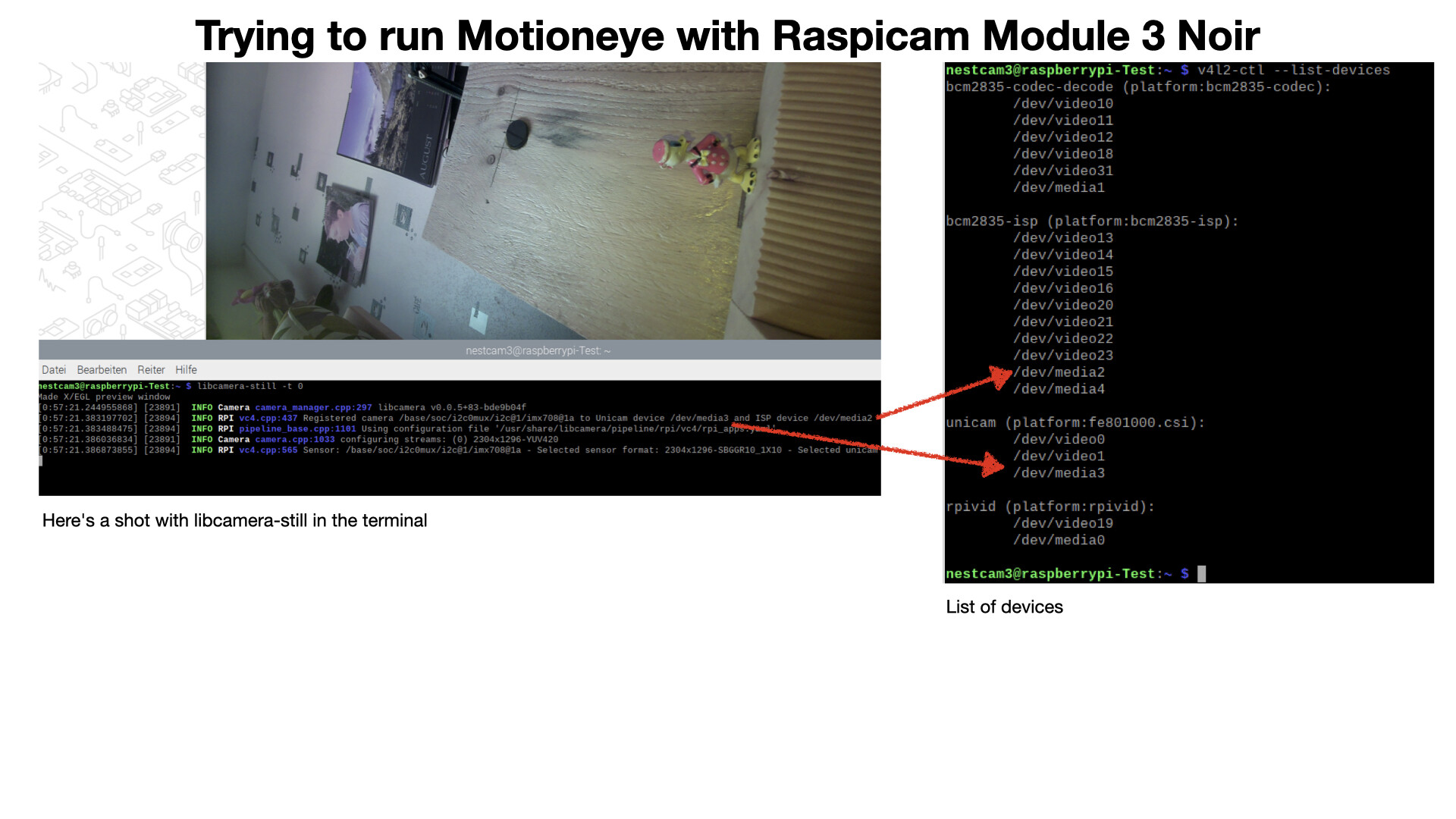
Task: Select the '/dev/video18' line
Action: [x=1063, y=154]
